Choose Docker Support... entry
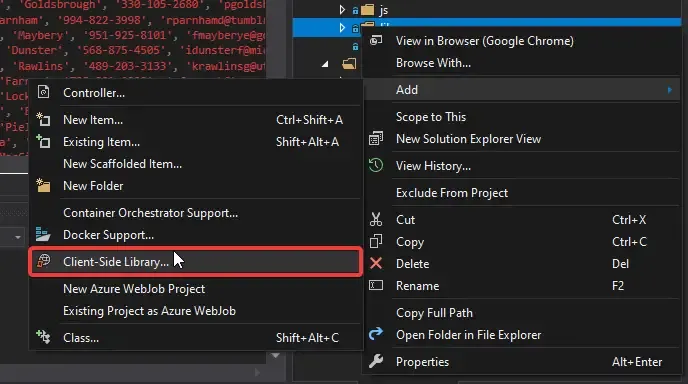Viewport: 688px width, 384px height. [195, 235]
